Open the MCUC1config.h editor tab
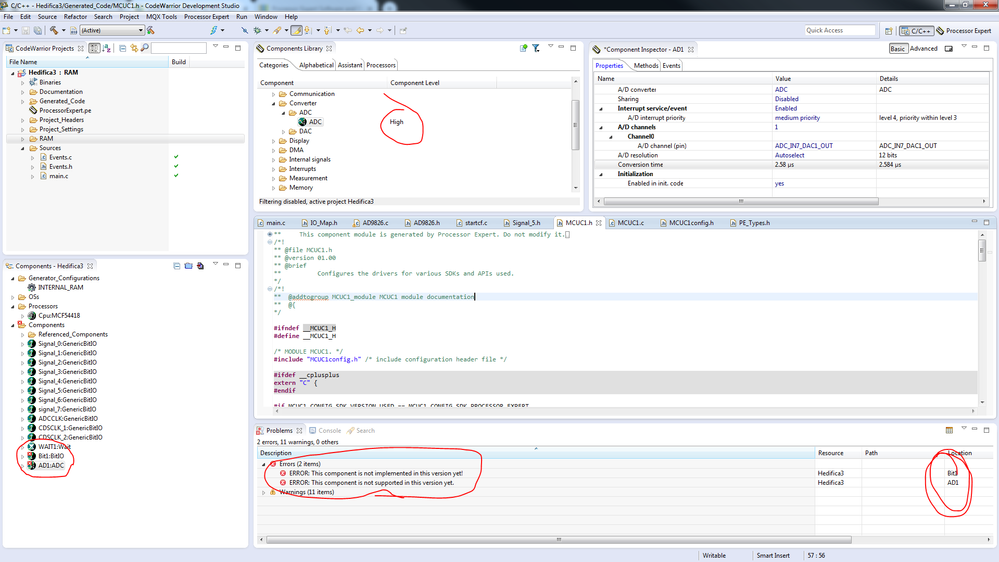The image size is (999, 562). (690, 223)
